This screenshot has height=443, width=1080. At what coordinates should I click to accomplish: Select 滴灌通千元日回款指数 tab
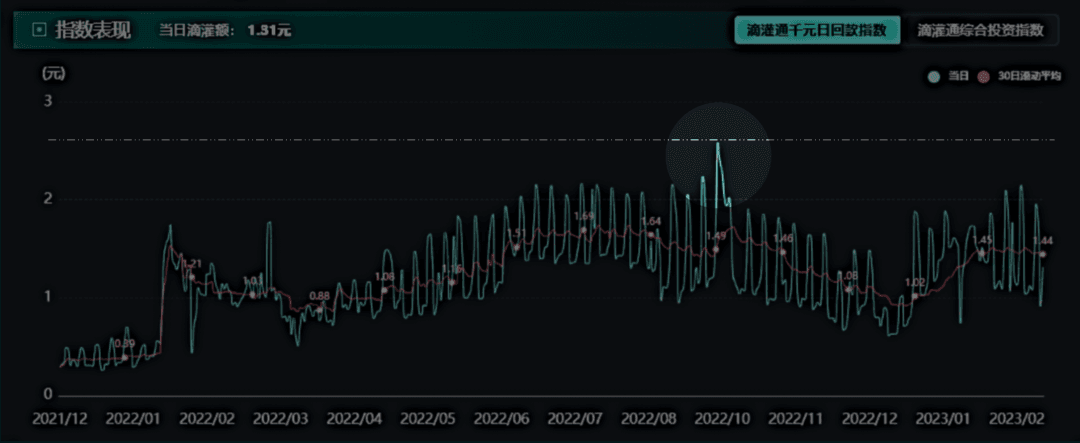pos(817,30)
